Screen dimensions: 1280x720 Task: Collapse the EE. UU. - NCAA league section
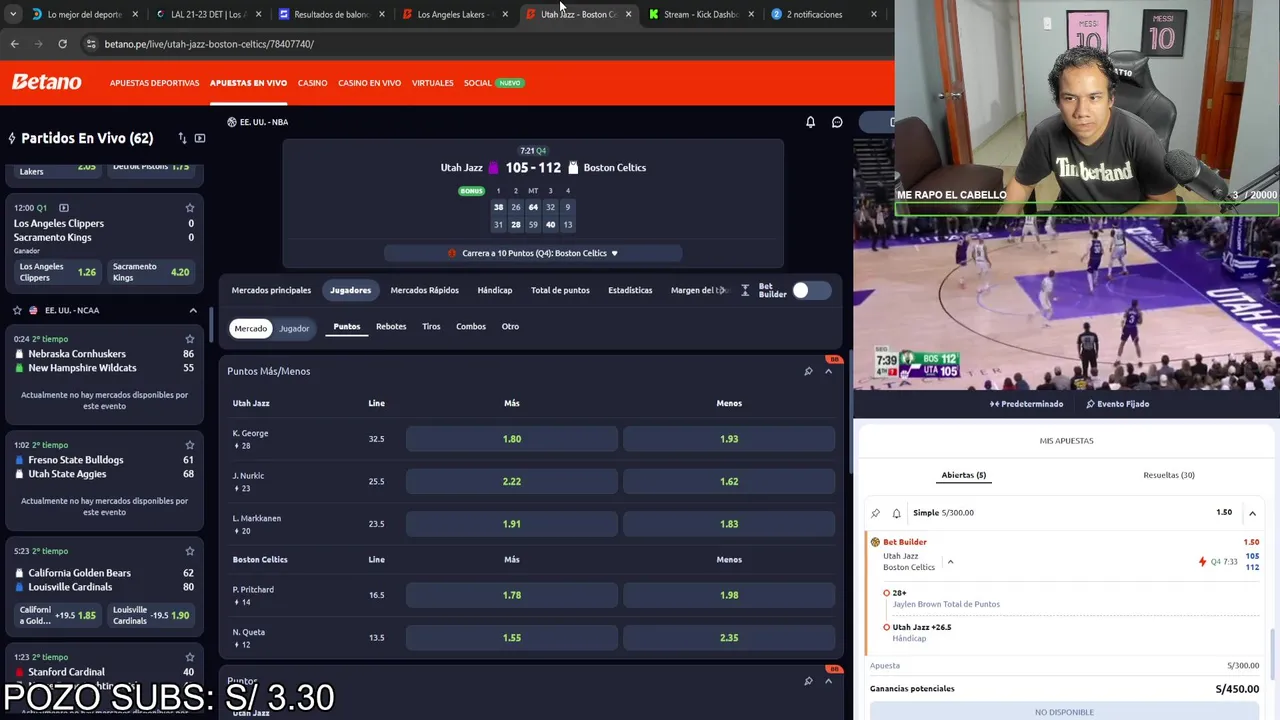[x=193, y=310]
